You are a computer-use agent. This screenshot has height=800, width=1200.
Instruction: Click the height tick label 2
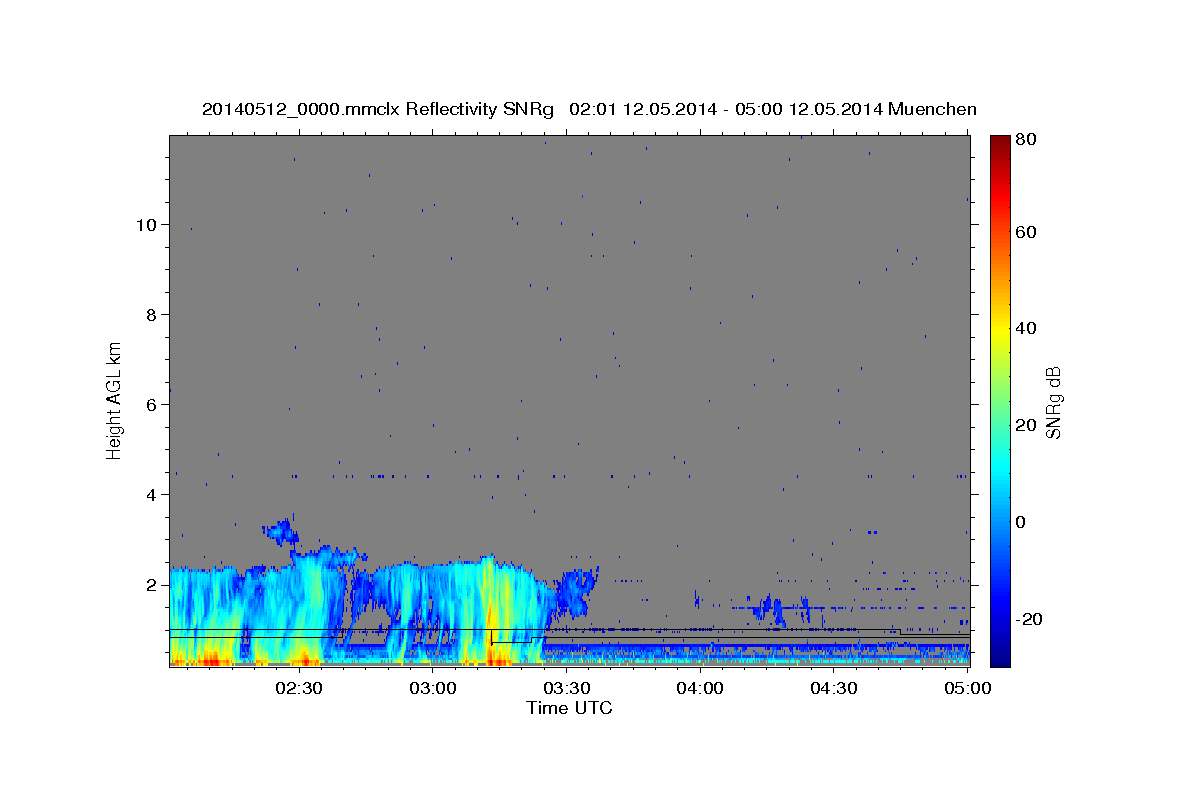[x=152, y=585]
